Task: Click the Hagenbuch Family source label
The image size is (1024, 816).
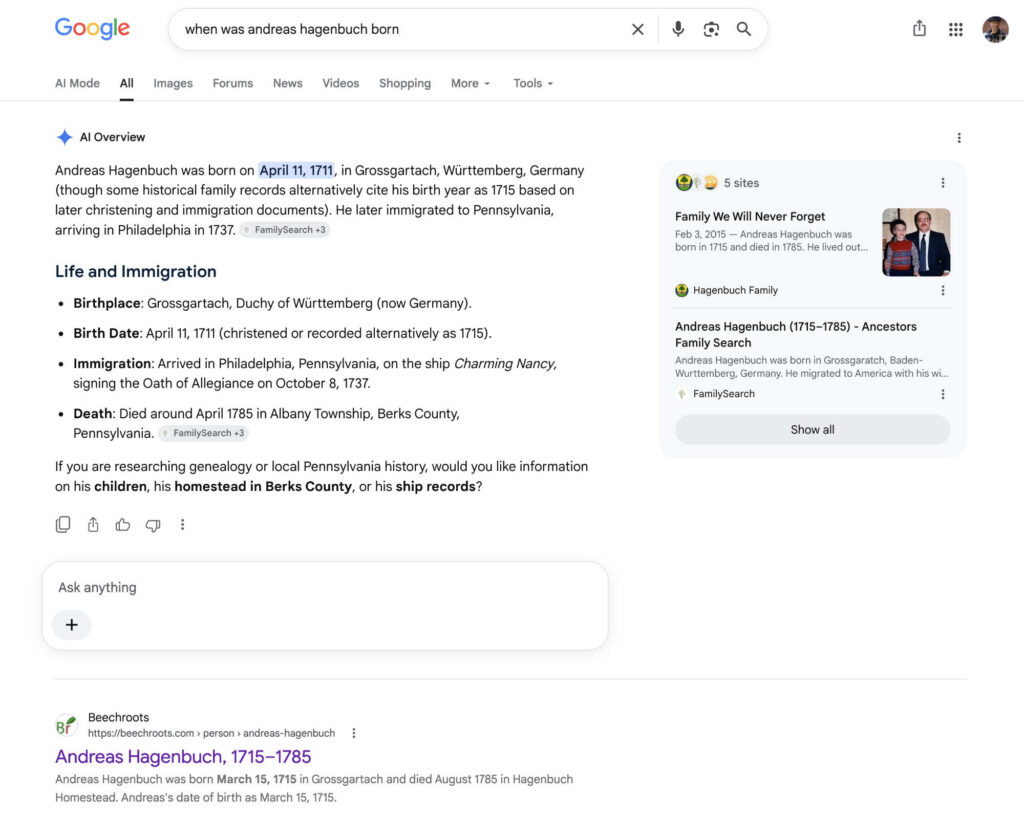Action: [735, 290]
